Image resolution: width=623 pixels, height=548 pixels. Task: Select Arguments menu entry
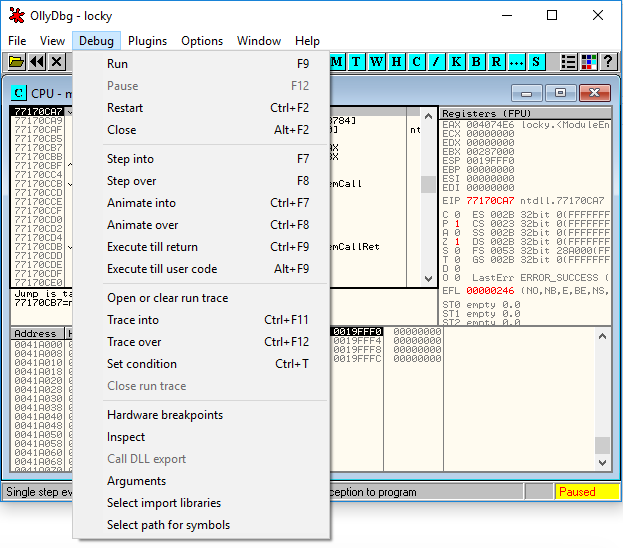click(x=201, y=481)
